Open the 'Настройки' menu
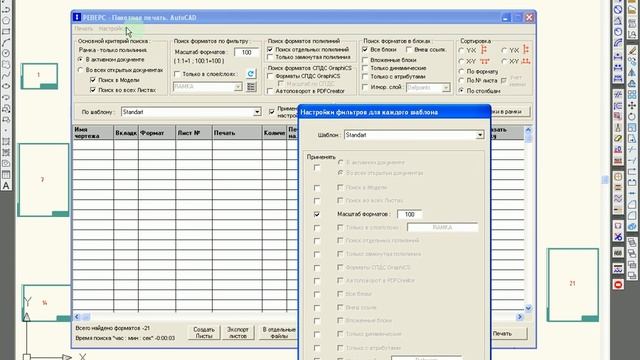Image resolution: width=640 pixels, height=360 pixels. 111,29
